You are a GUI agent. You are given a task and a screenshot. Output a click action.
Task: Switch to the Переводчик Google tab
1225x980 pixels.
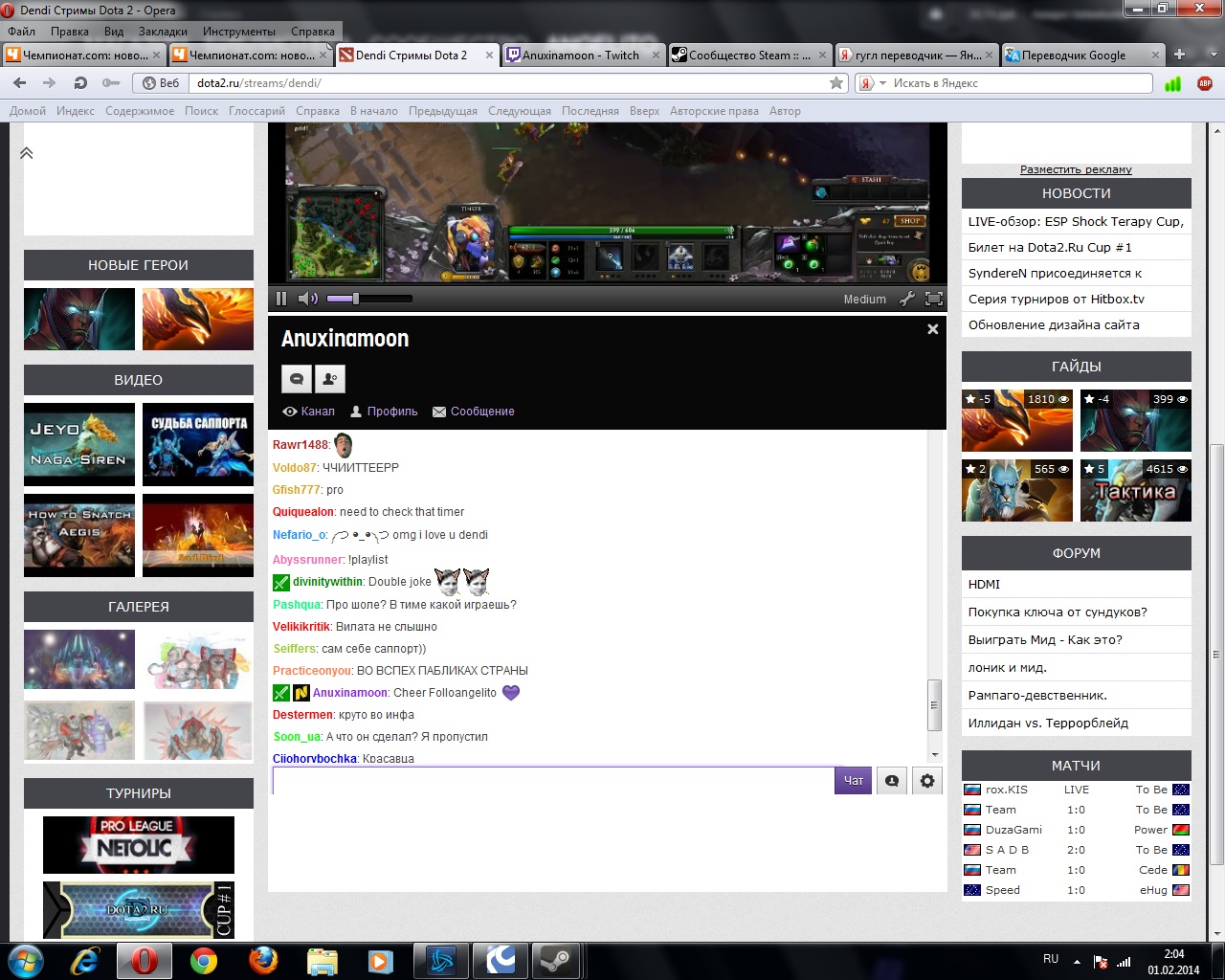tap(1081, 56)
